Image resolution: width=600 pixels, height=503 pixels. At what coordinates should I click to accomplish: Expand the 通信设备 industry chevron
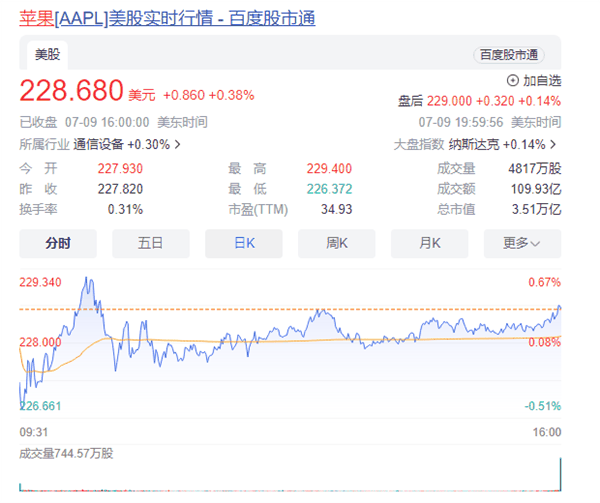click(x=178, y=144)
